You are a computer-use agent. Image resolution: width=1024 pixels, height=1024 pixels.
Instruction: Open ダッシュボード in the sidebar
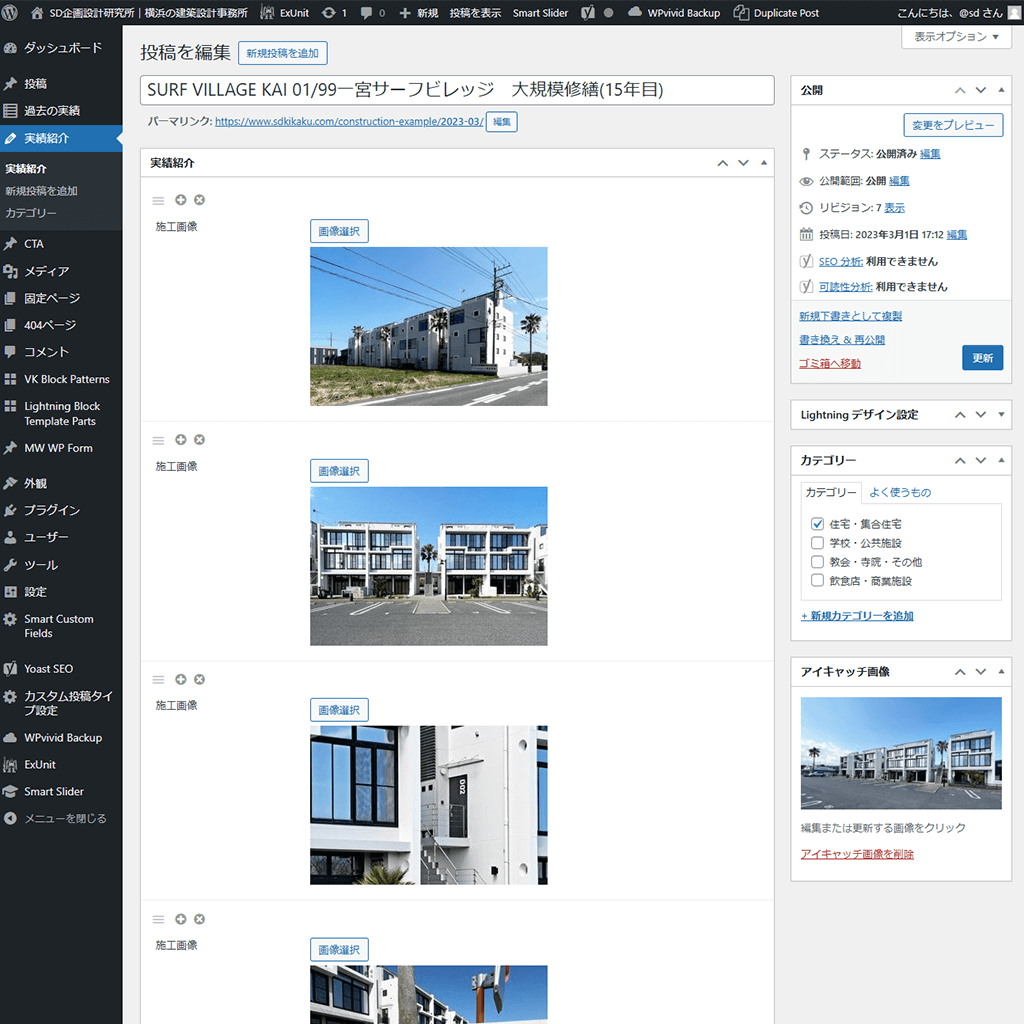tap(61, 48)
